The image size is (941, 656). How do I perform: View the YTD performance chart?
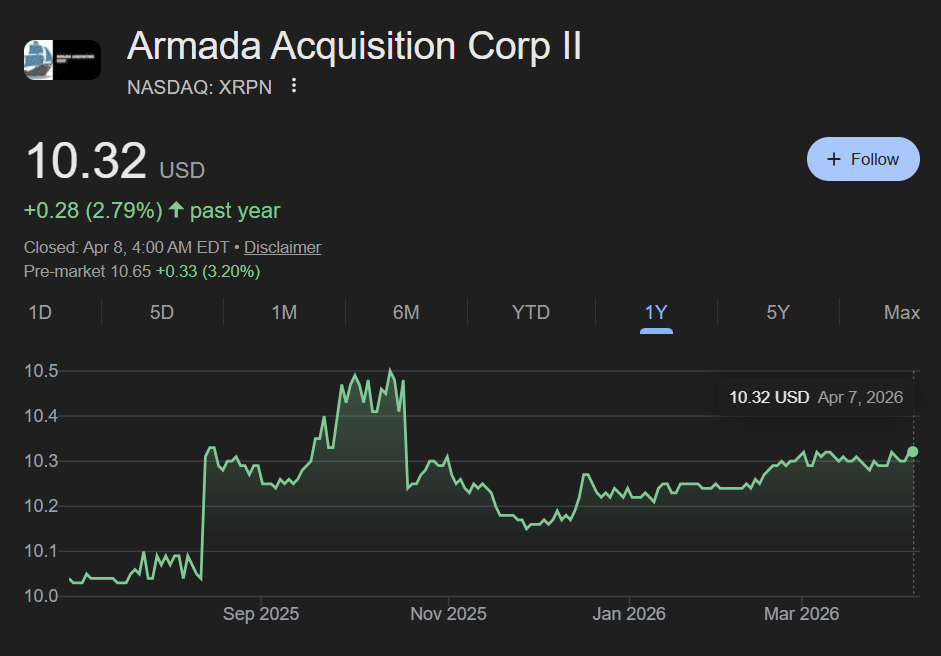531,312
